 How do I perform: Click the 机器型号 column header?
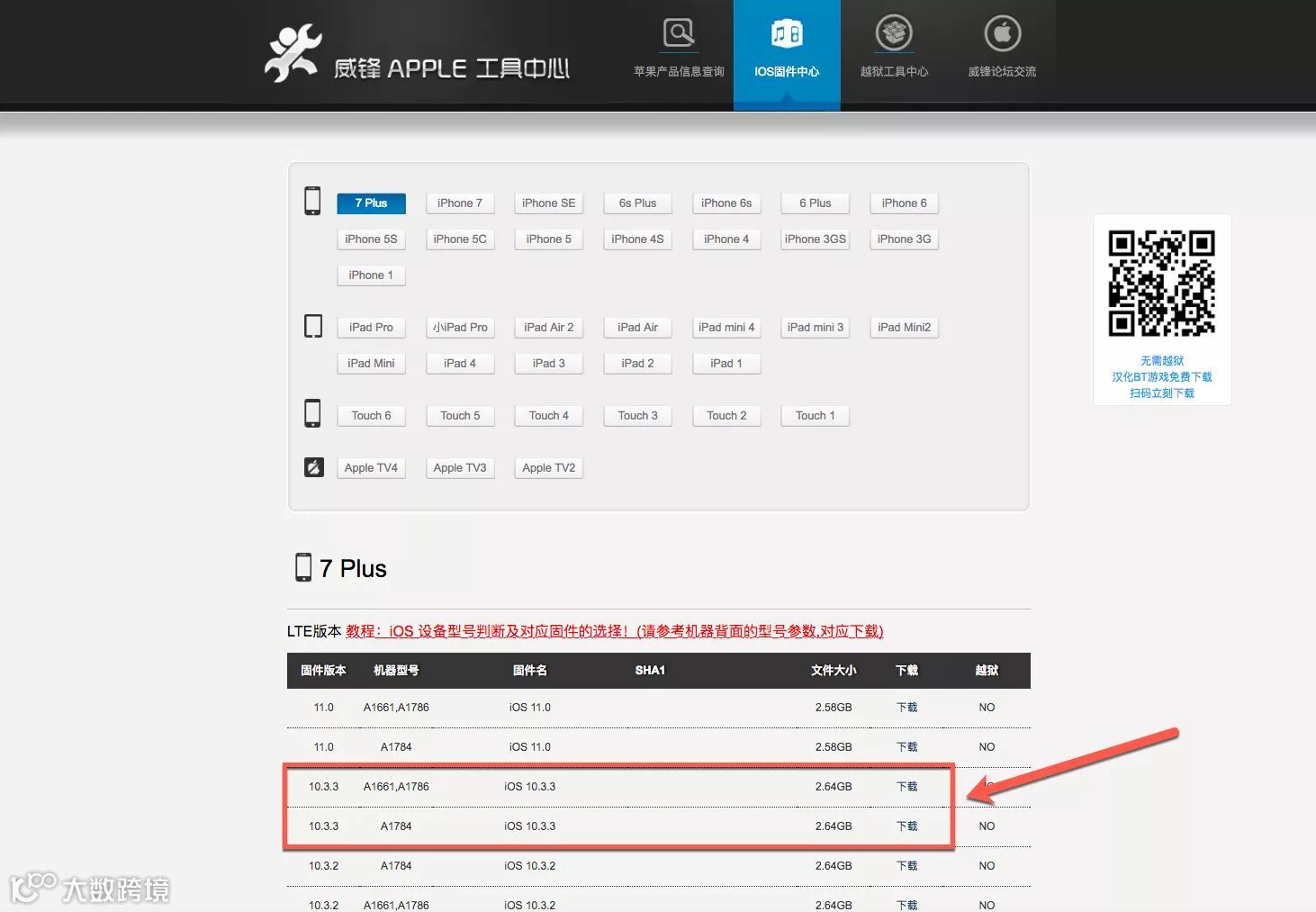[396, 671]
